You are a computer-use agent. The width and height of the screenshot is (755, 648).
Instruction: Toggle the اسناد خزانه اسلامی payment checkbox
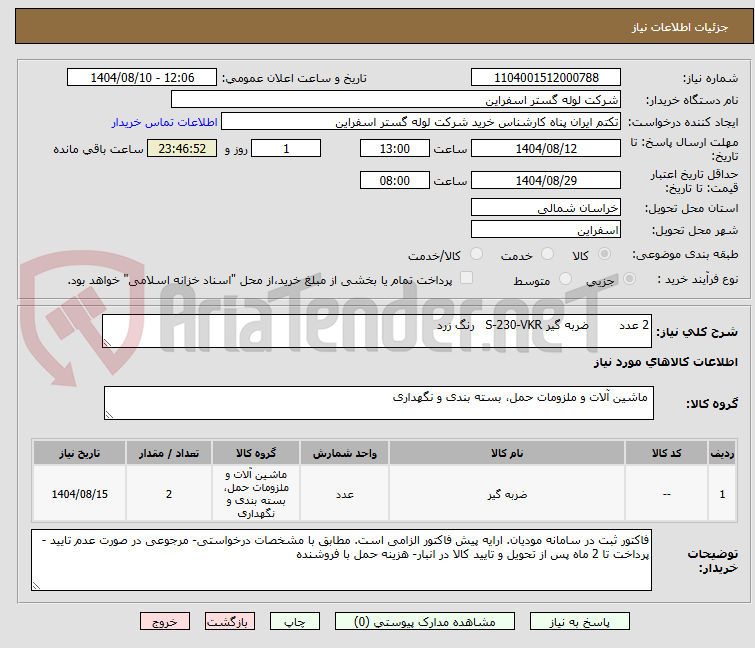[466, 278]
